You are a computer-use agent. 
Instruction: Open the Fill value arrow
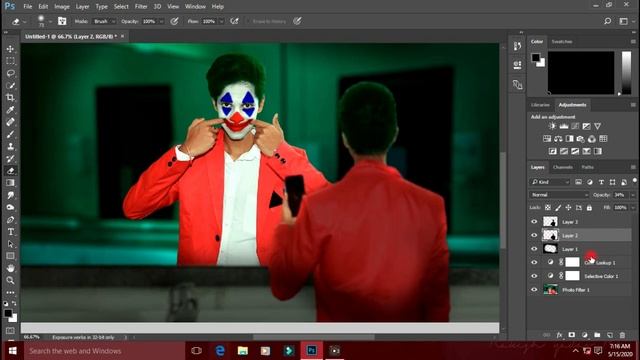(633, 208)
